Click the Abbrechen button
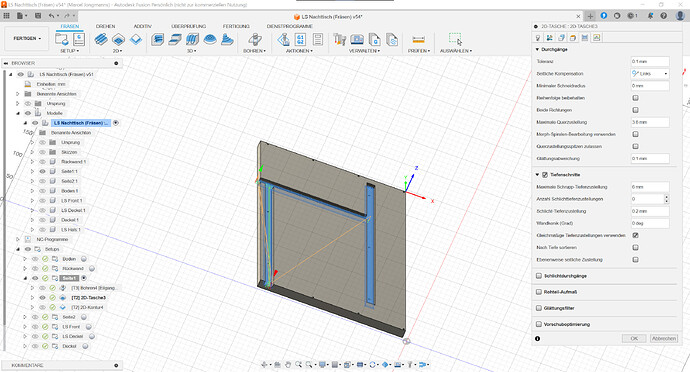 (x=664, y=339)
